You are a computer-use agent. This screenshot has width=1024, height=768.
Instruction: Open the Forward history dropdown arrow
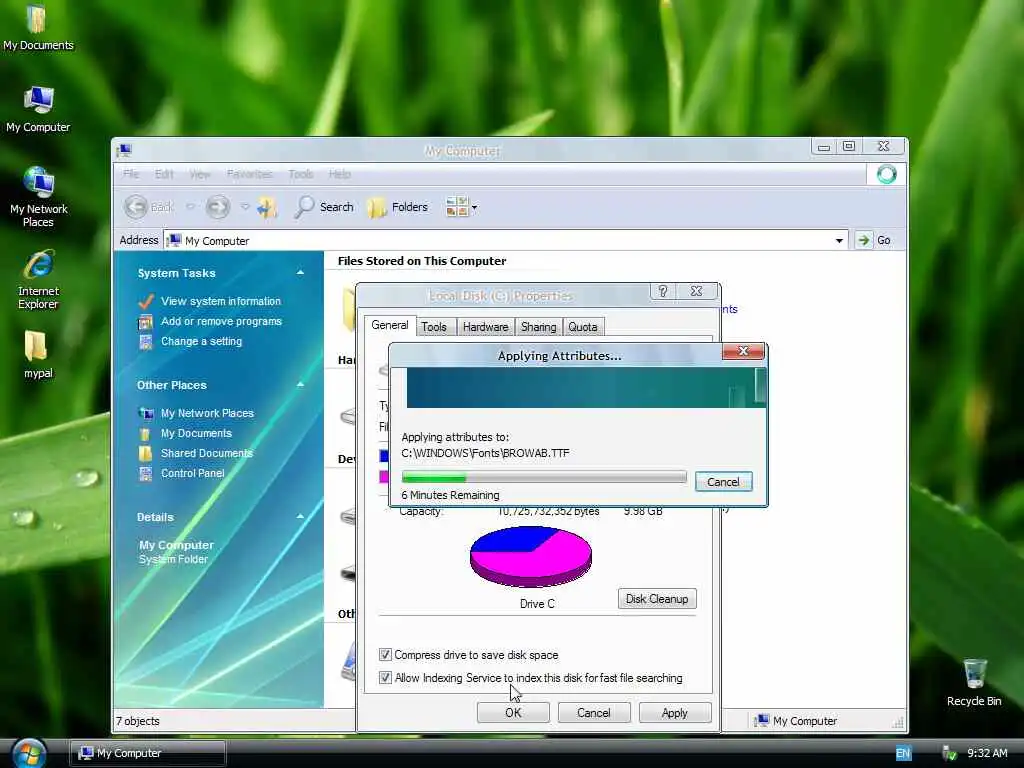[245, 207]
